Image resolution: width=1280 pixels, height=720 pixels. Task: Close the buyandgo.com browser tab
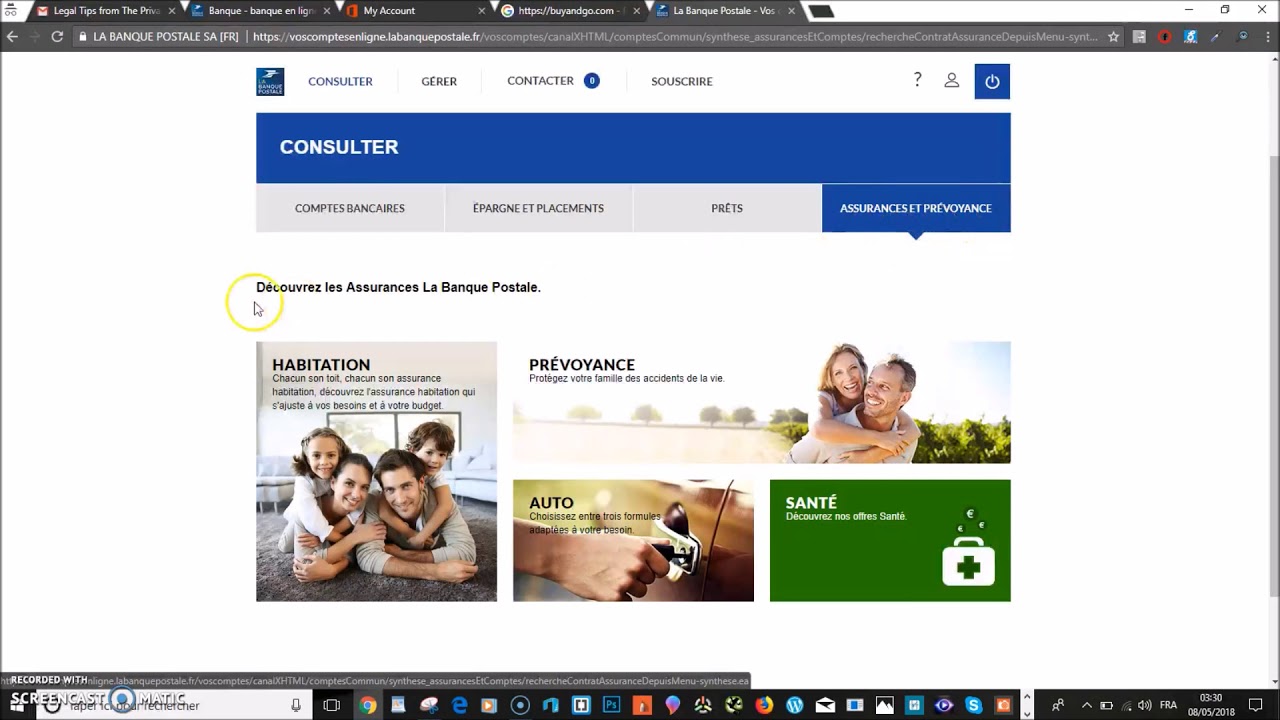[x=637, y=11]
